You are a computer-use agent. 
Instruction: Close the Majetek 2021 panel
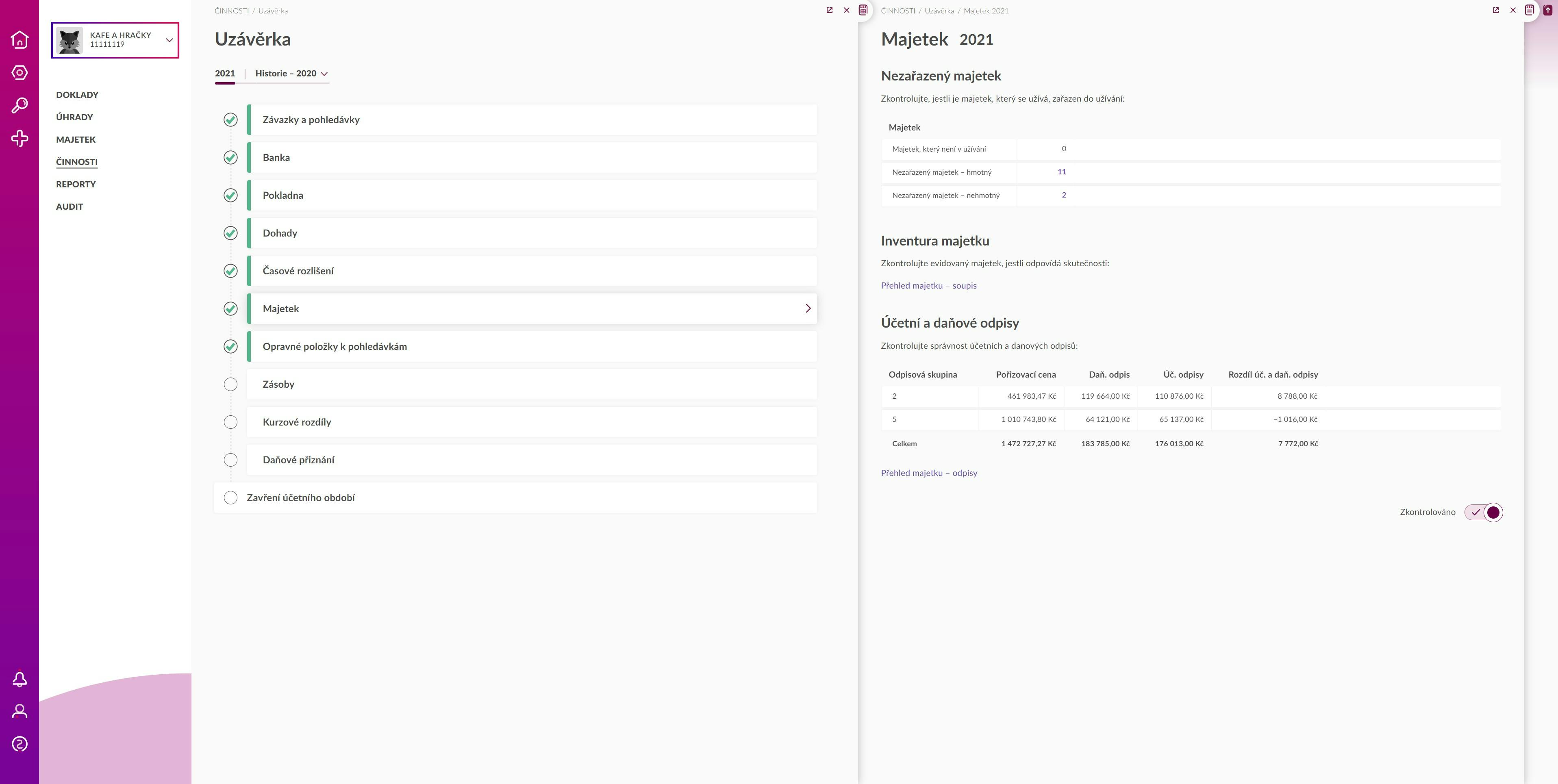point(1512,10)
